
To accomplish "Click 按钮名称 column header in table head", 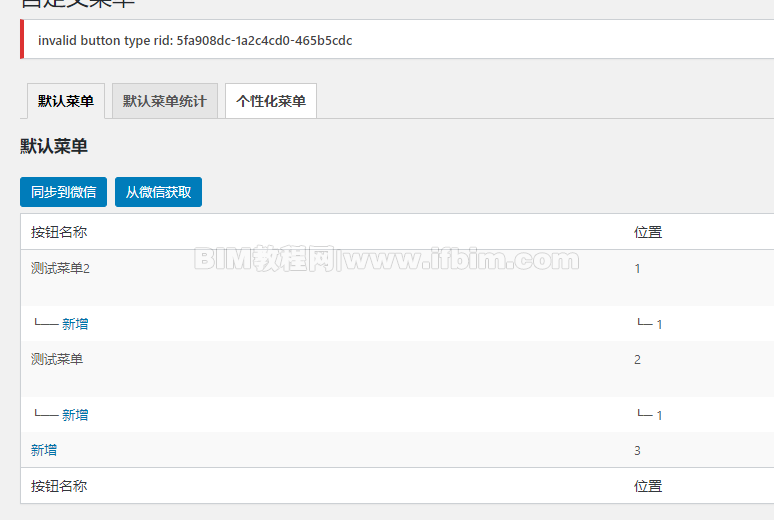I will 59,232.
